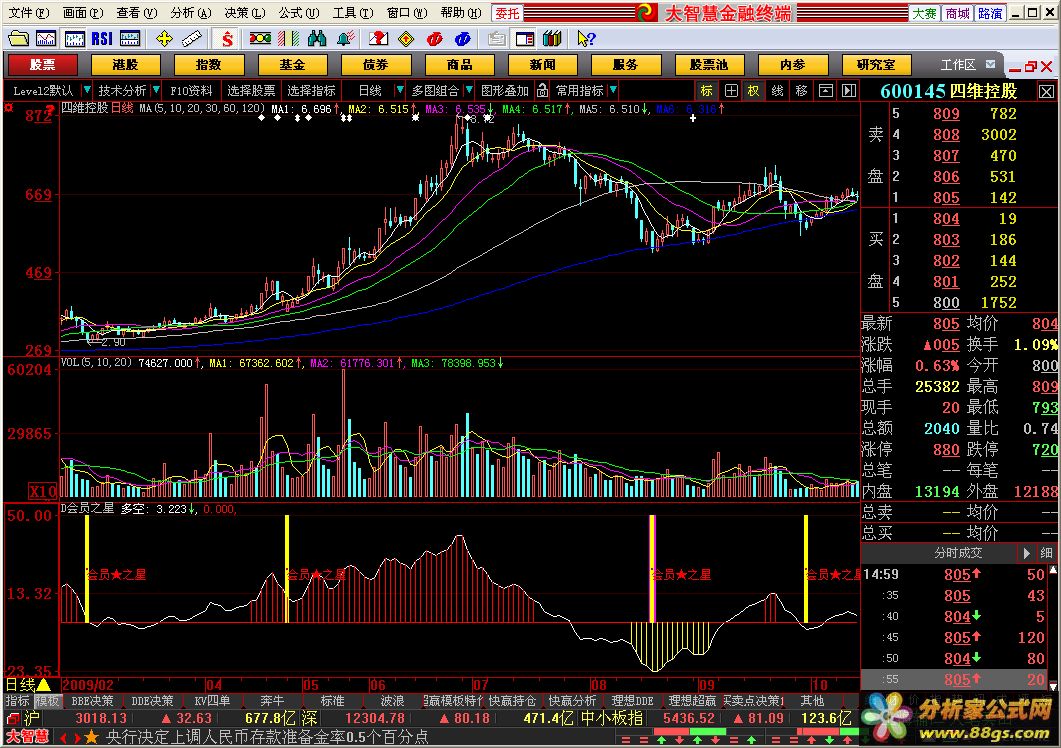The width and height of the screenshot is (1061, 748).
Task: Click the 图形叠加 button
Action: click(x=505, y=90)
